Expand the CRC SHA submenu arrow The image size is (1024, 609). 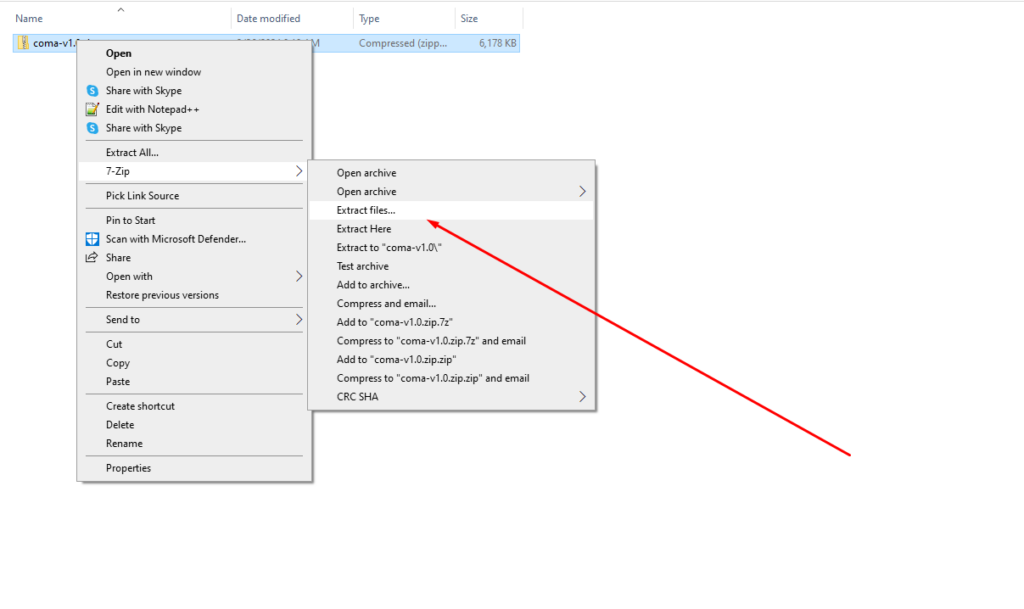click(582, 396)
